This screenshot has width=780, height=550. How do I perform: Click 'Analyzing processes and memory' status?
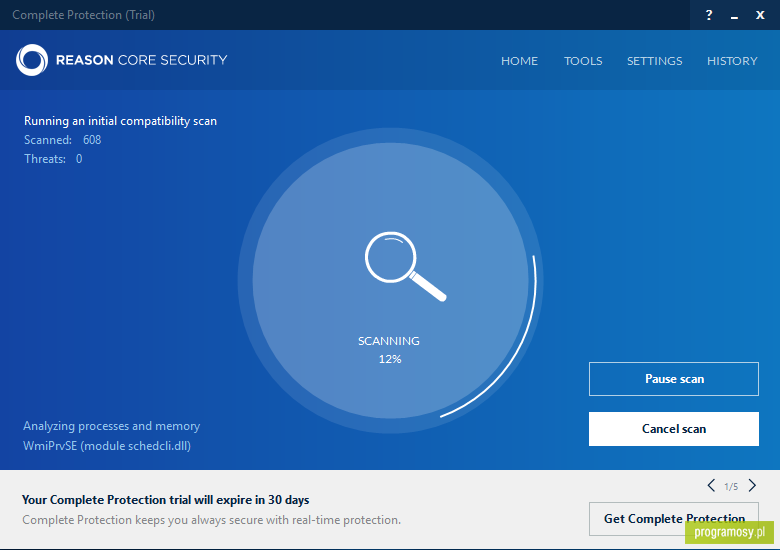(111, 426)
